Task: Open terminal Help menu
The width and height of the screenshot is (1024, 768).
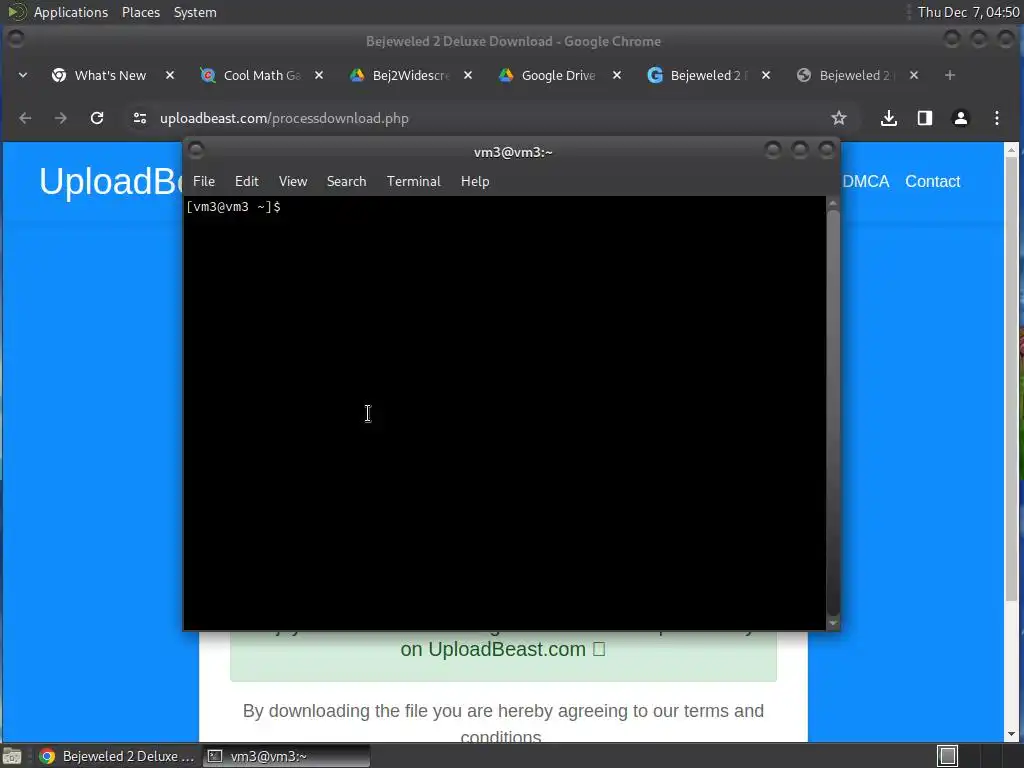Action: pyautogui.click(x=475, y=182)
